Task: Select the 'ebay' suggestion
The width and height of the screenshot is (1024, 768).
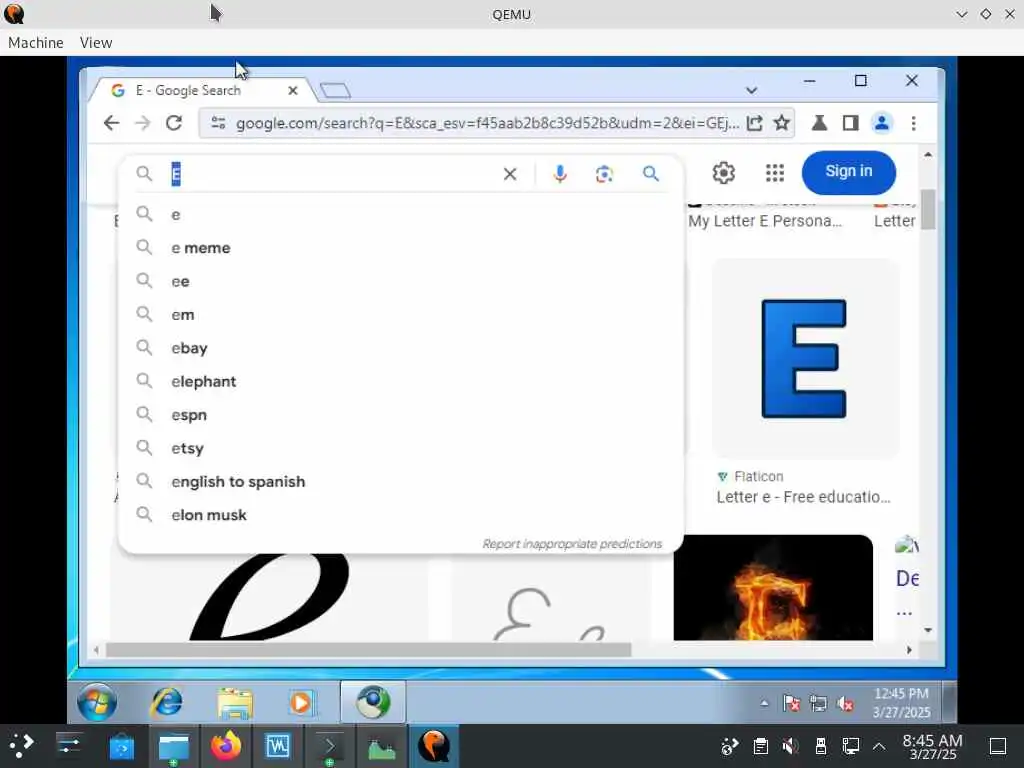Action: 400,347
